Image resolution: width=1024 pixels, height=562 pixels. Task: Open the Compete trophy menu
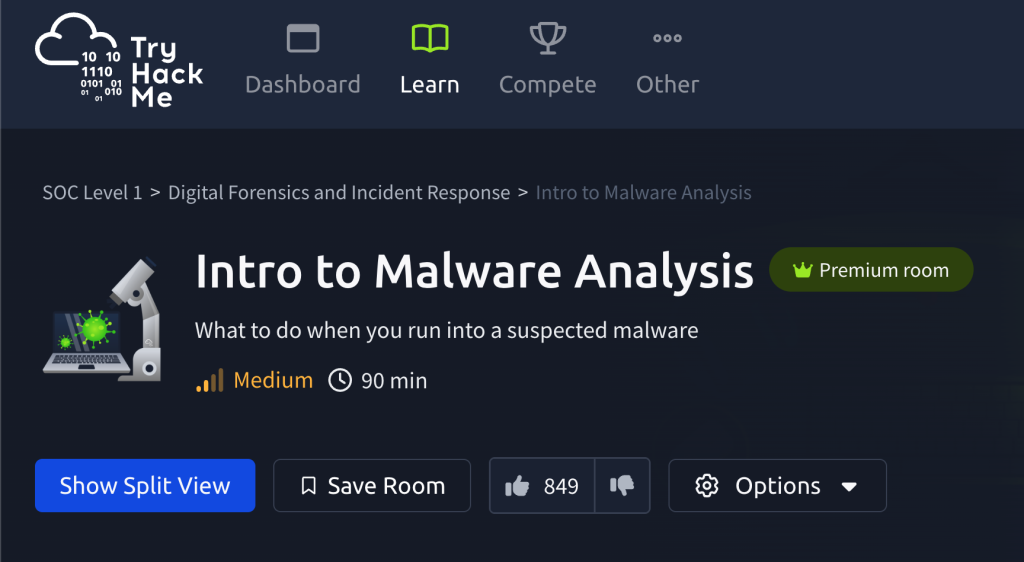coord(547,60)
